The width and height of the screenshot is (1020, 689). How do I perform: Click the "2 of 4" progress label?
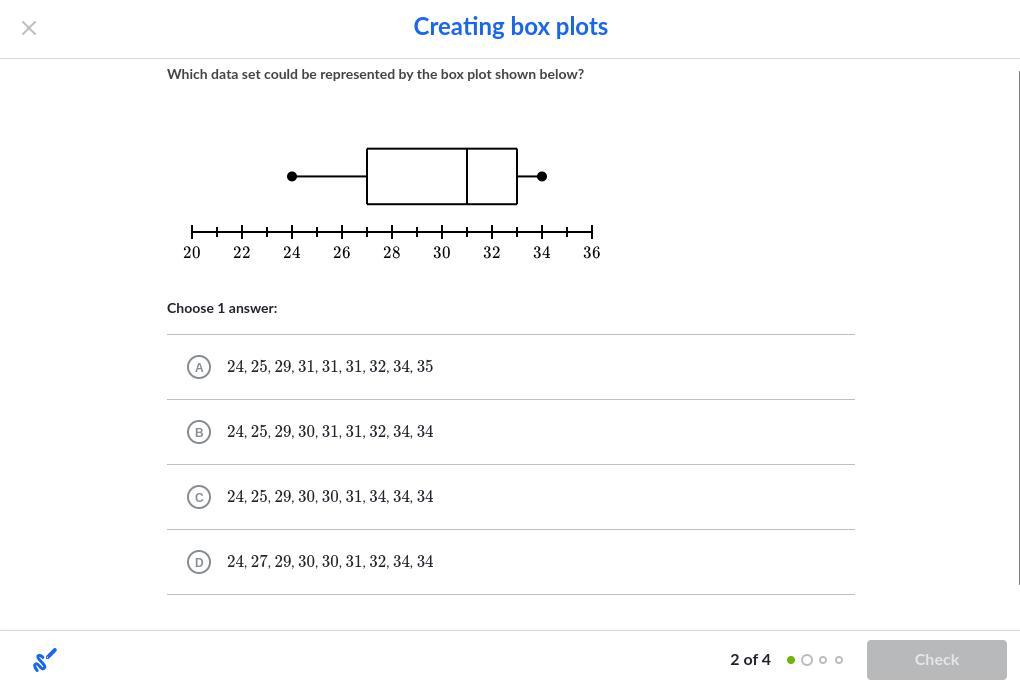tap(750, 660)
